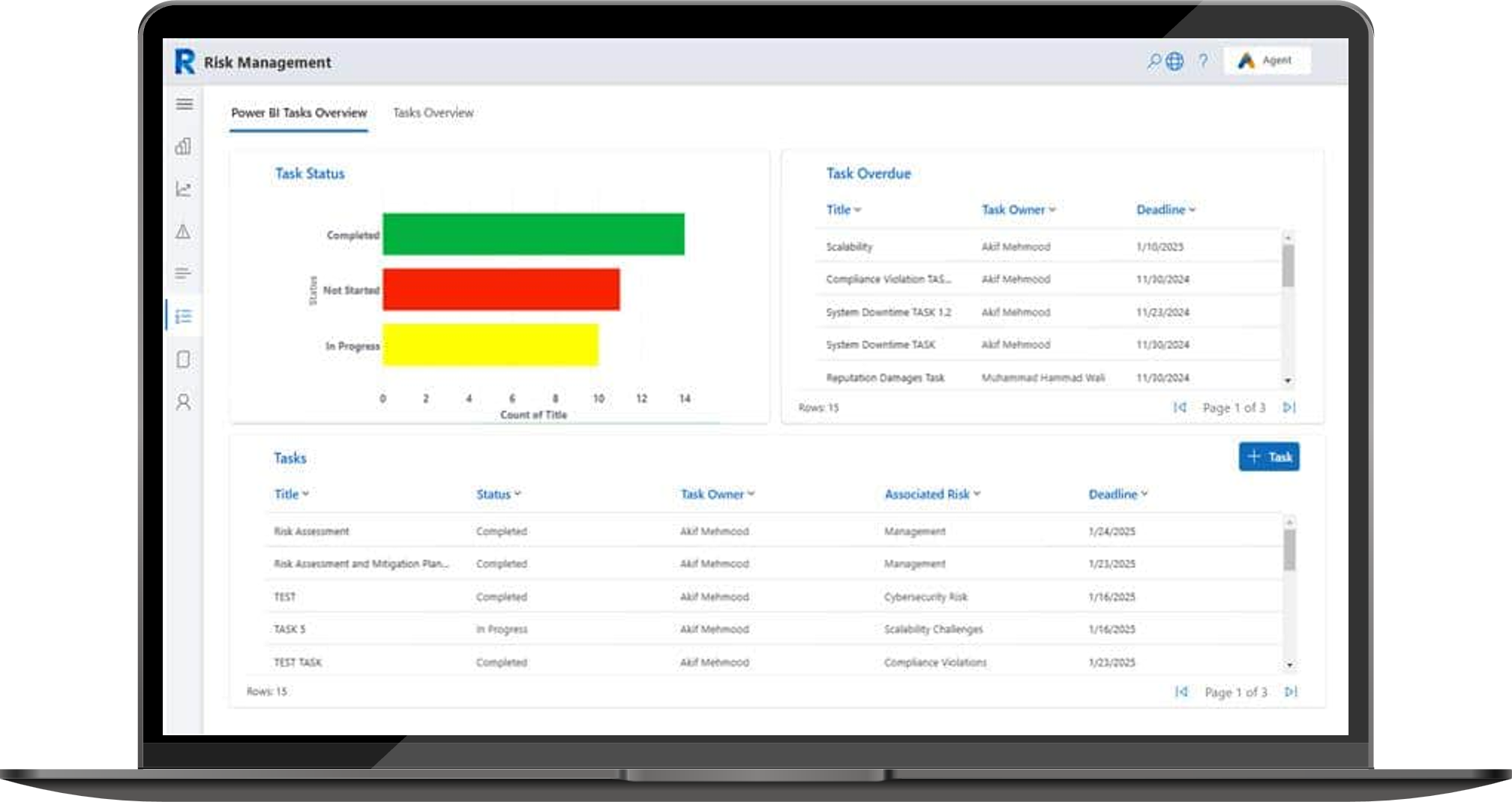The width and height of the screenshot is (1512, 802).
Task: Click the blue add Task button
Action: point(1268,457)
